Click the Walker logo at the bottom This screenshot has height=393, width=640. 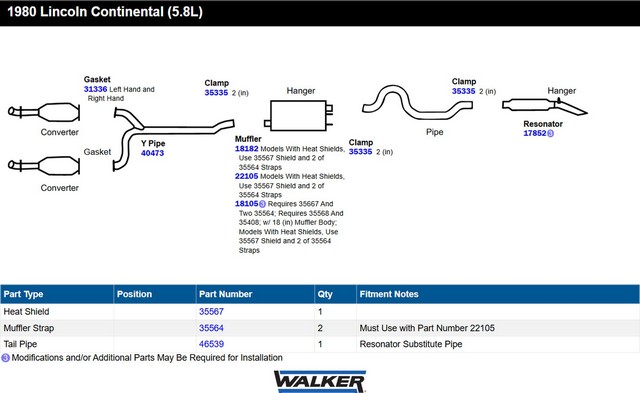pyautogui.click(x=320, y=382)
